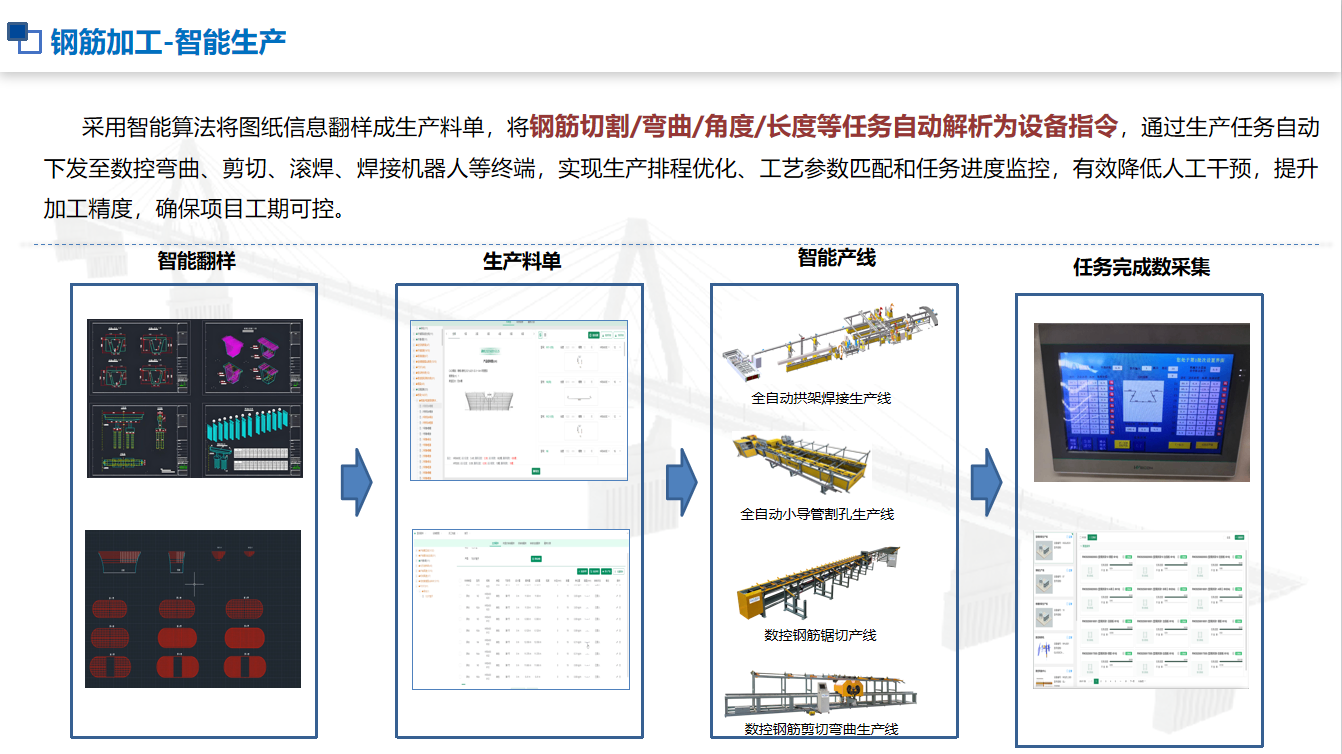Click the blue square logo beside the title
This screenshot has height=754, width=1342.
[24, 37]
